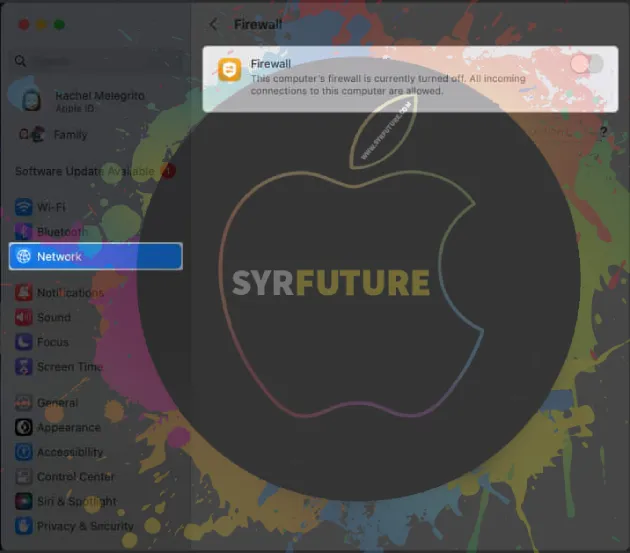Viewport: 630px width, 553px height.
Task: Open Control Center settings label
Action: click(76, 477)
